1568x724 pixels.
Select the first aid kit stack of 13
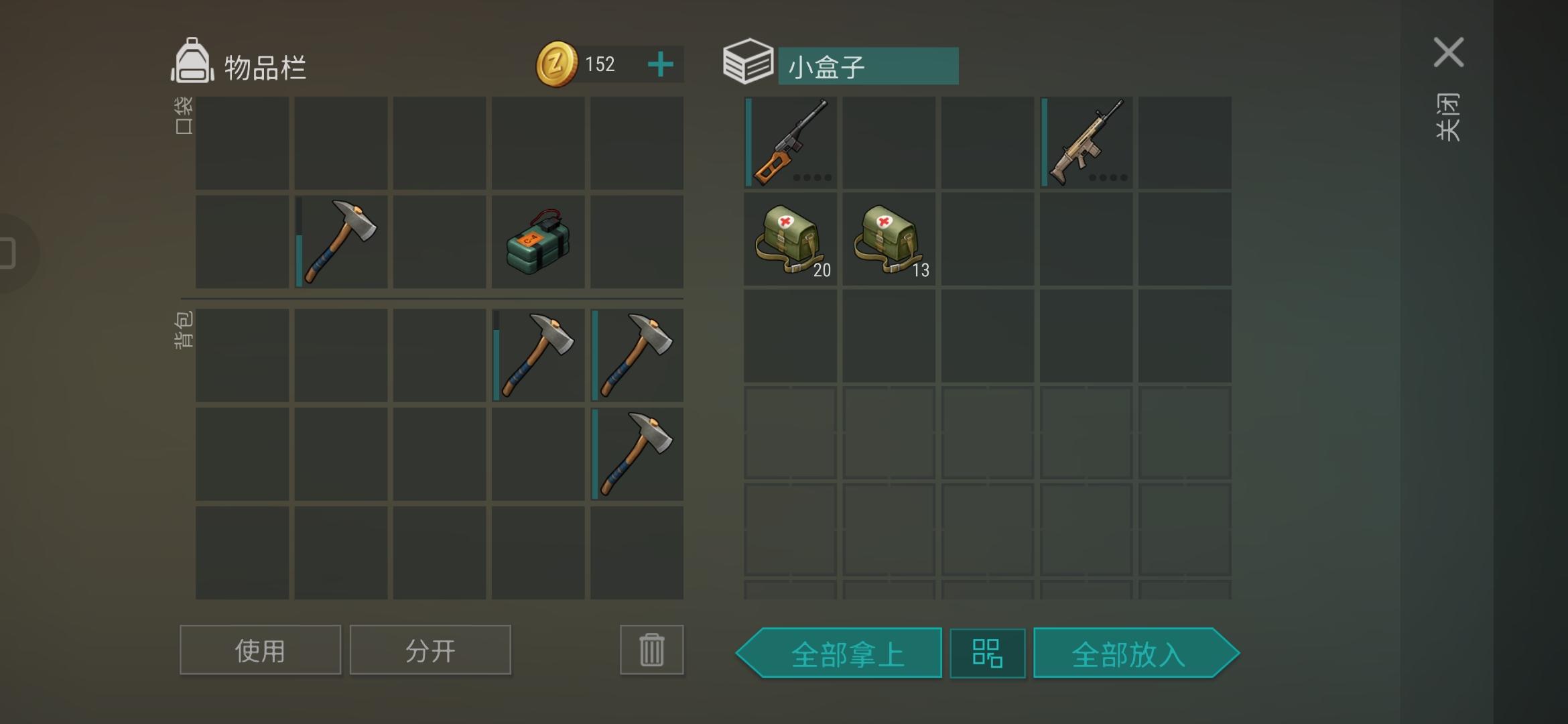[x=889, y=240]
